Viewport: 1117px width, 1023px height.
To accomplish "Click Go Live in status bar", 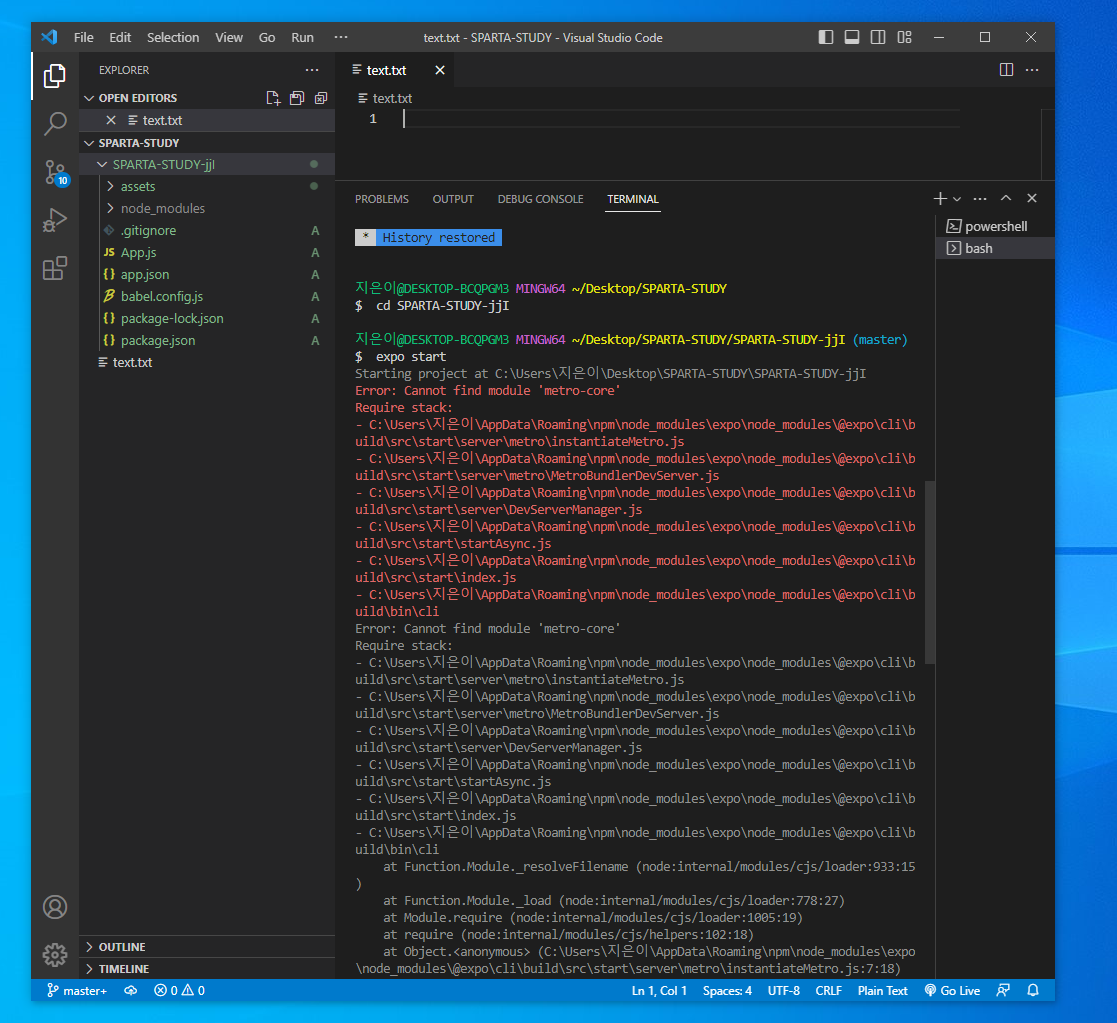I will [952, 990].
